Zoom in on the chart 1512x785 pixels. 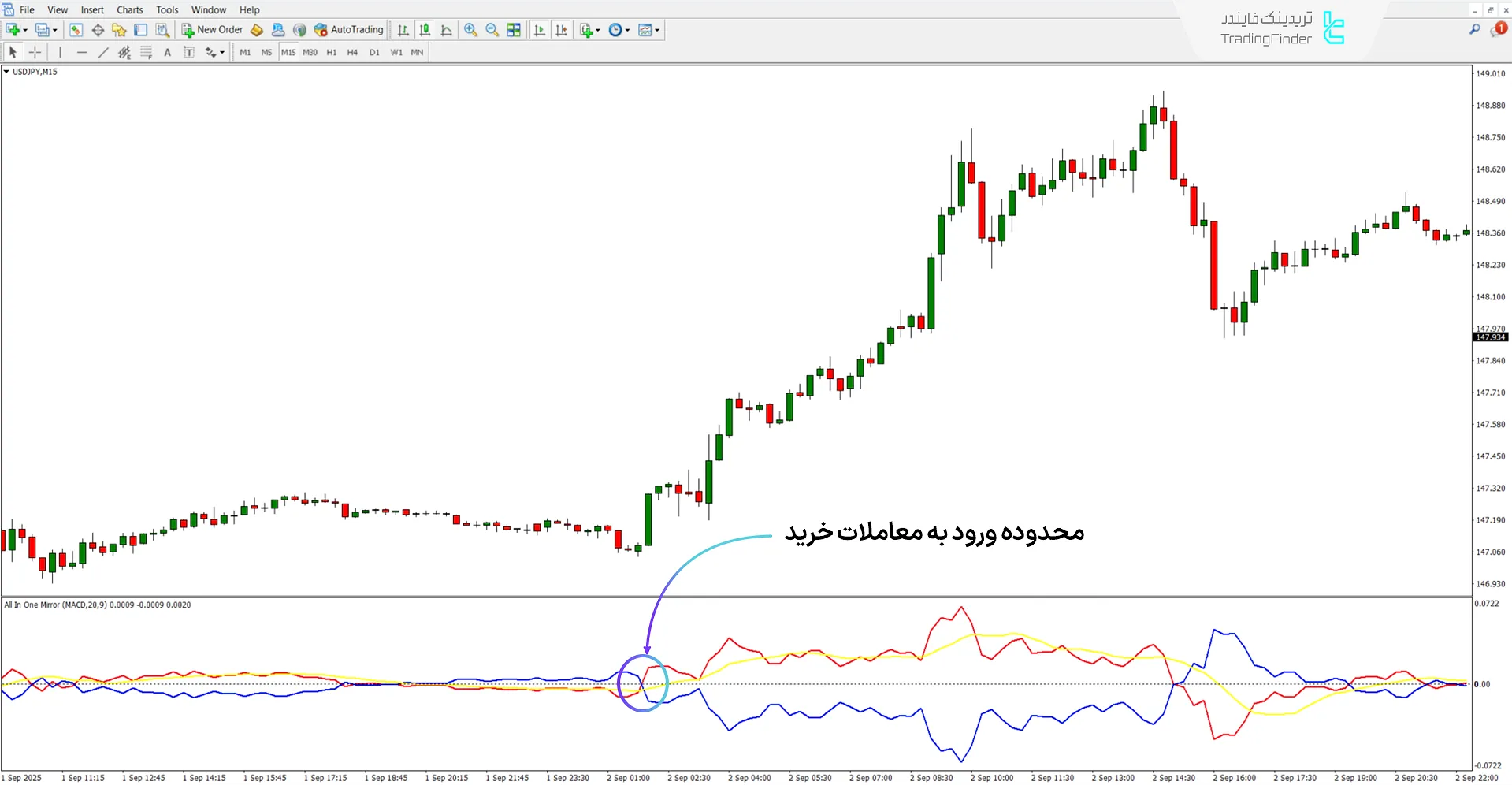470,30
